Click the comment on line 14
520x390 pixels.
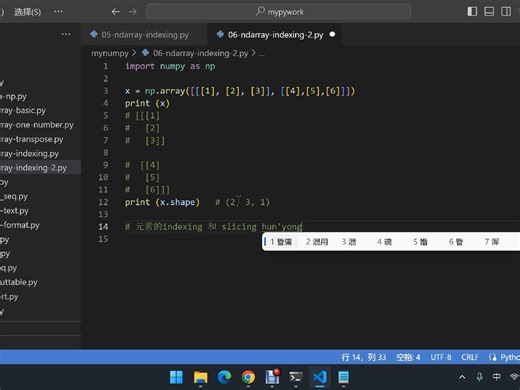[213, 227]
